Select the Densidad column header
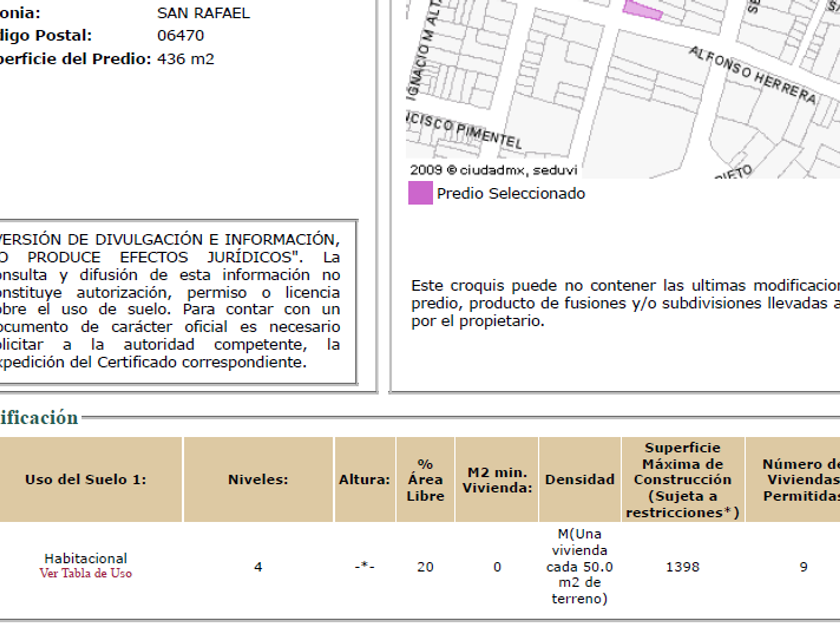The image size is (840, 630). point(579,480)
